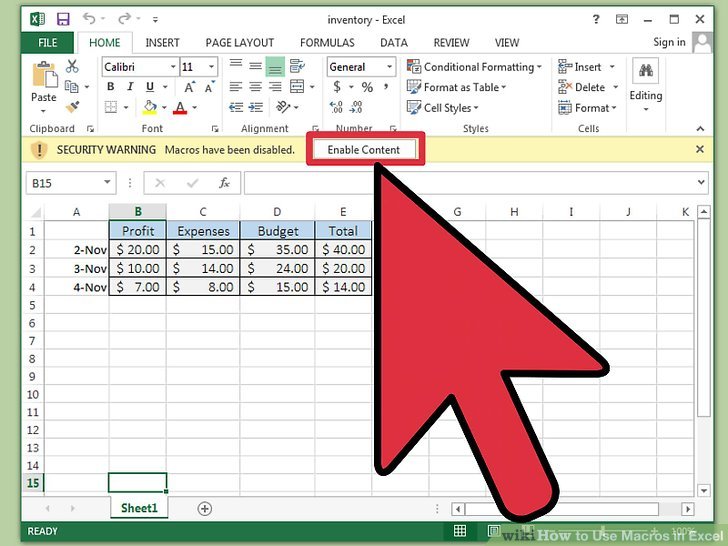Open the Format cells menu

[587, 108]
